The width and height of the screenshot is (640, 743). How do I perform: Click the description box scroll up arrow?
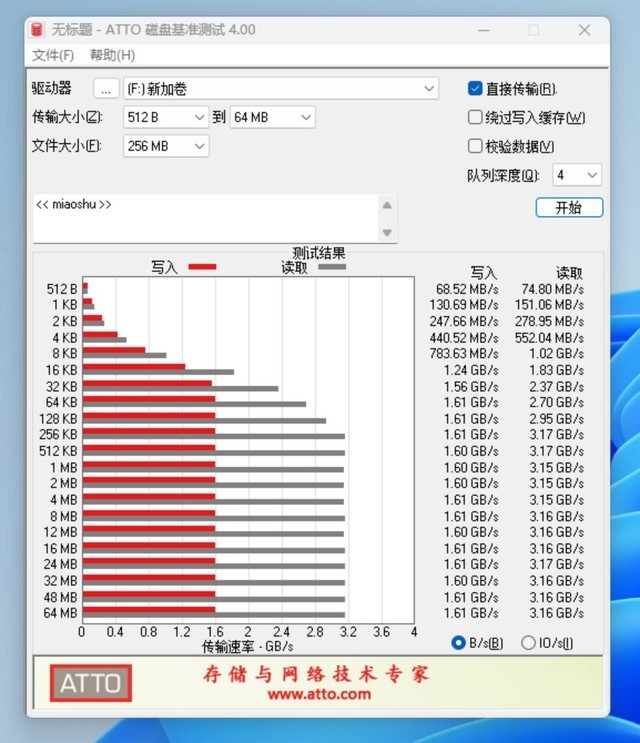387,205
